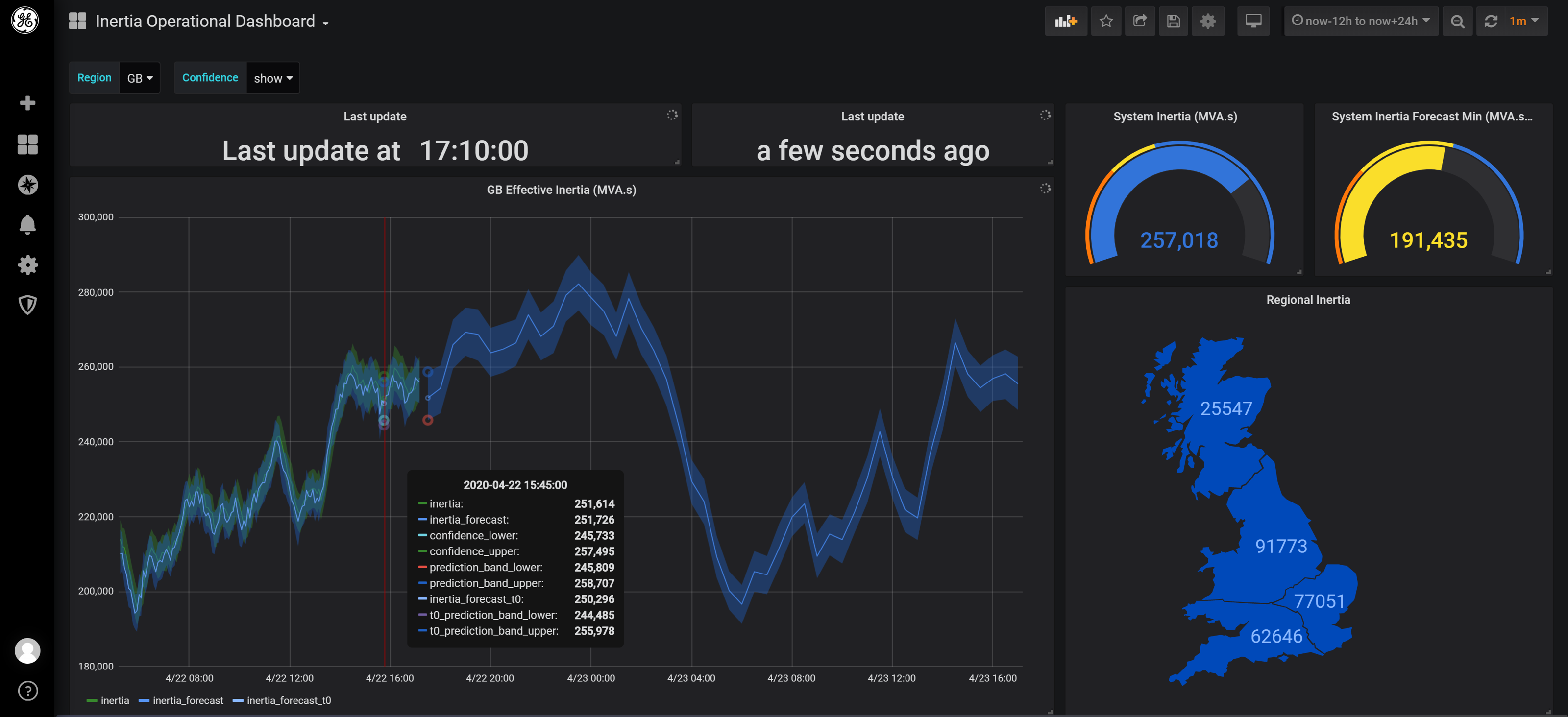Open the now-12h to now+24h time picker
The width and height of the screenshot is (1568, 717).
point(1361,21)
